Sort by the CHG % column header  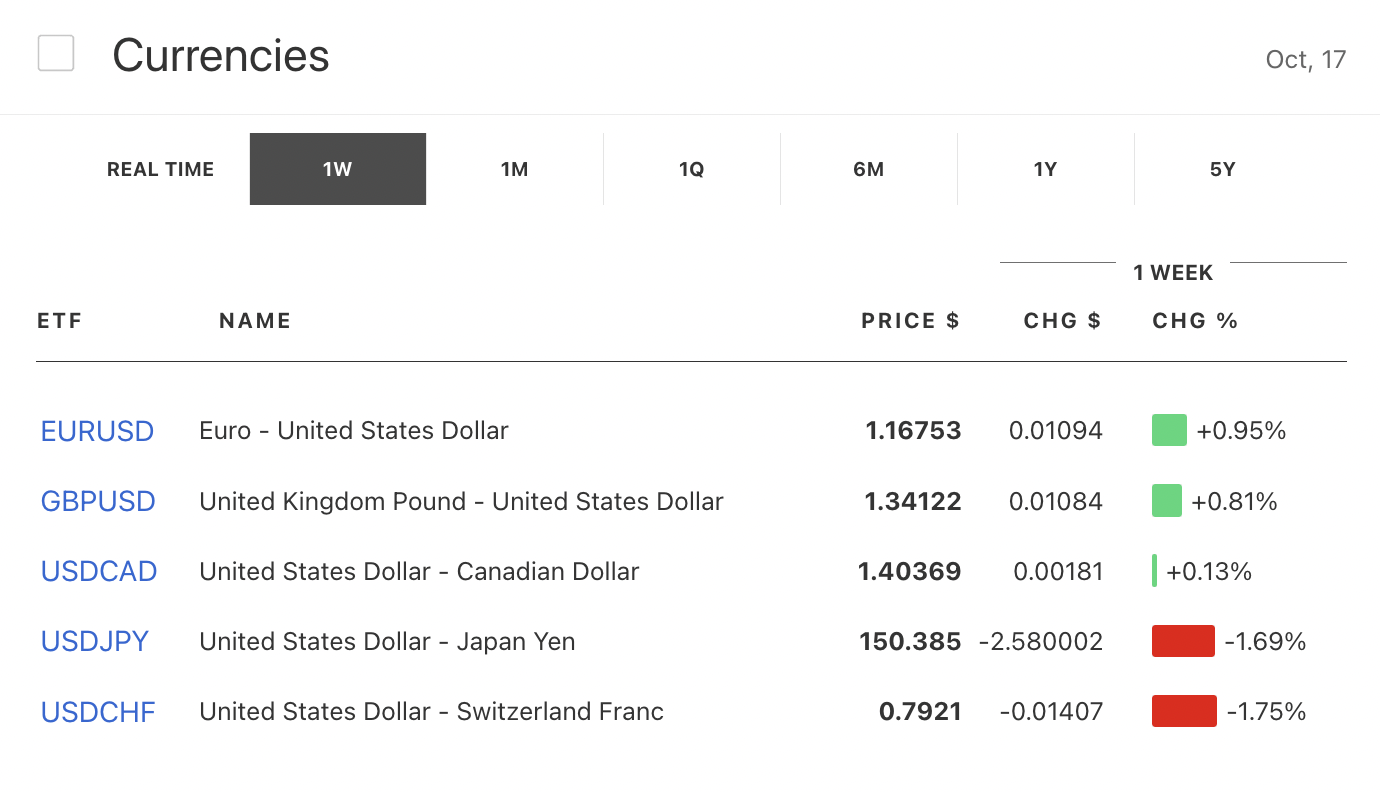(x=1195, y=321)
